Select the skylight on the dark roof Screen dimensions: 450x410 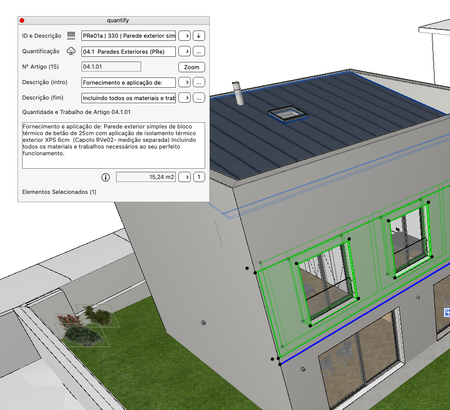tap(288, 114)
